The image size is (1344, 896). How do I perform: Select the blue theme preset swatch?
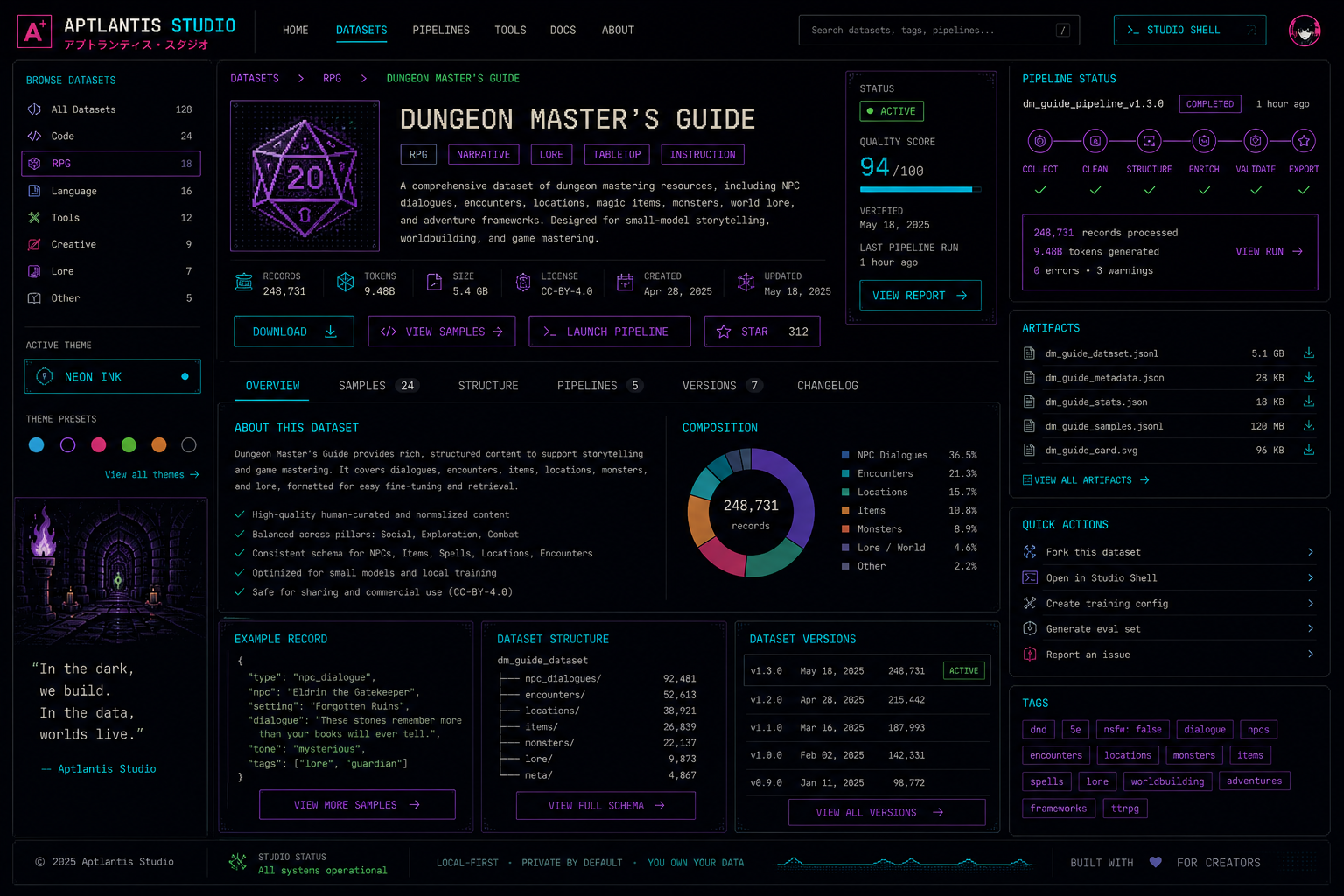pos(36,445)
